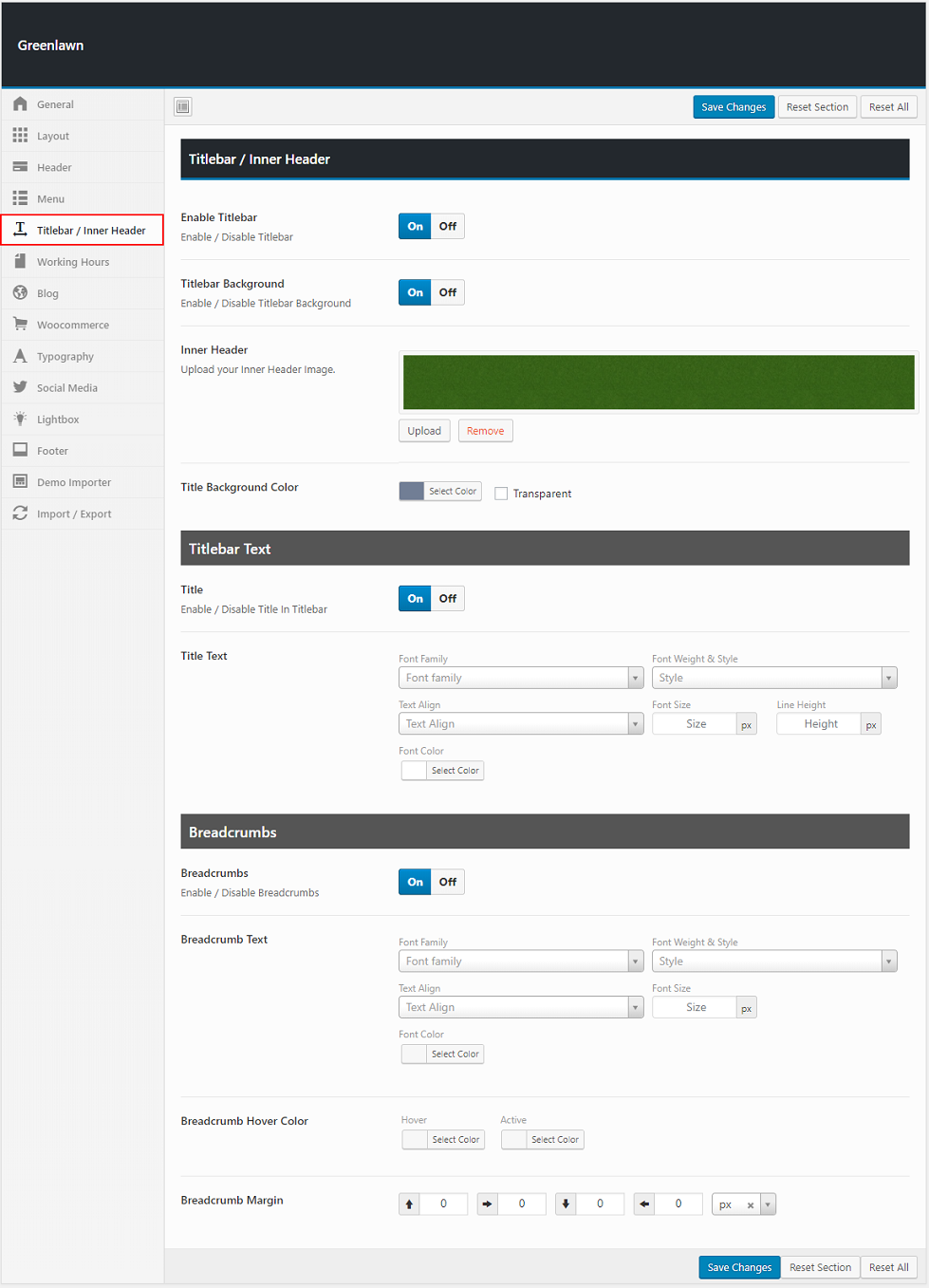
Task: Click the Layout grid icon
Action: pyautogui.click(x=20, y=136)
